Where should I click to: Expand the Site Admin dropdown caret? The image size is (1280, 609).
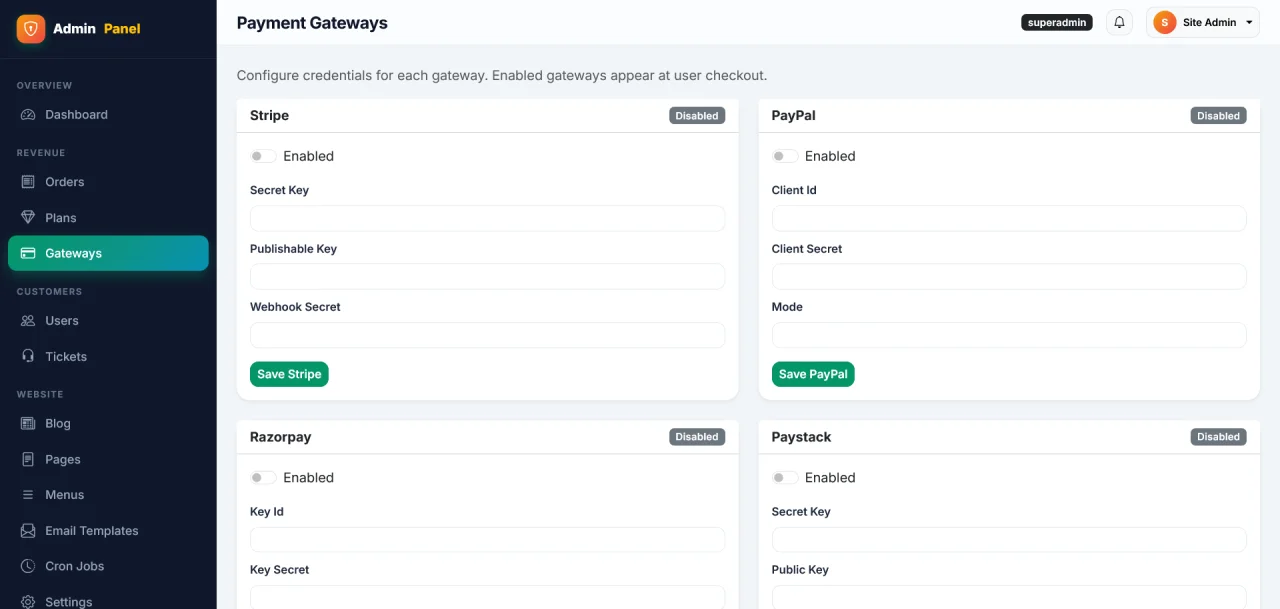pyautogui.click(x=1249, y=23)
